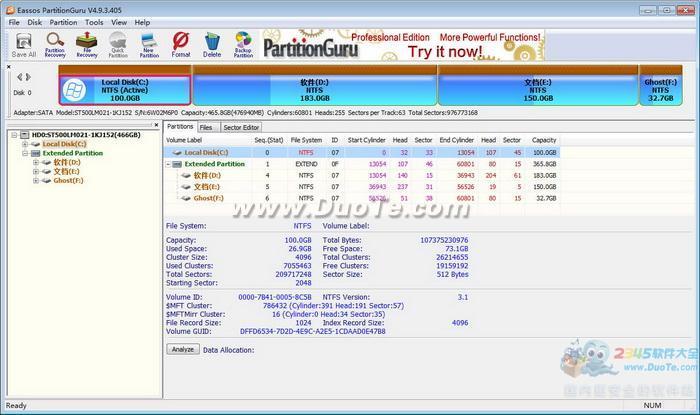The image size is (700, 415).
Task: Switch to the Sector Editor tab
Action: [x=241, y=128]
